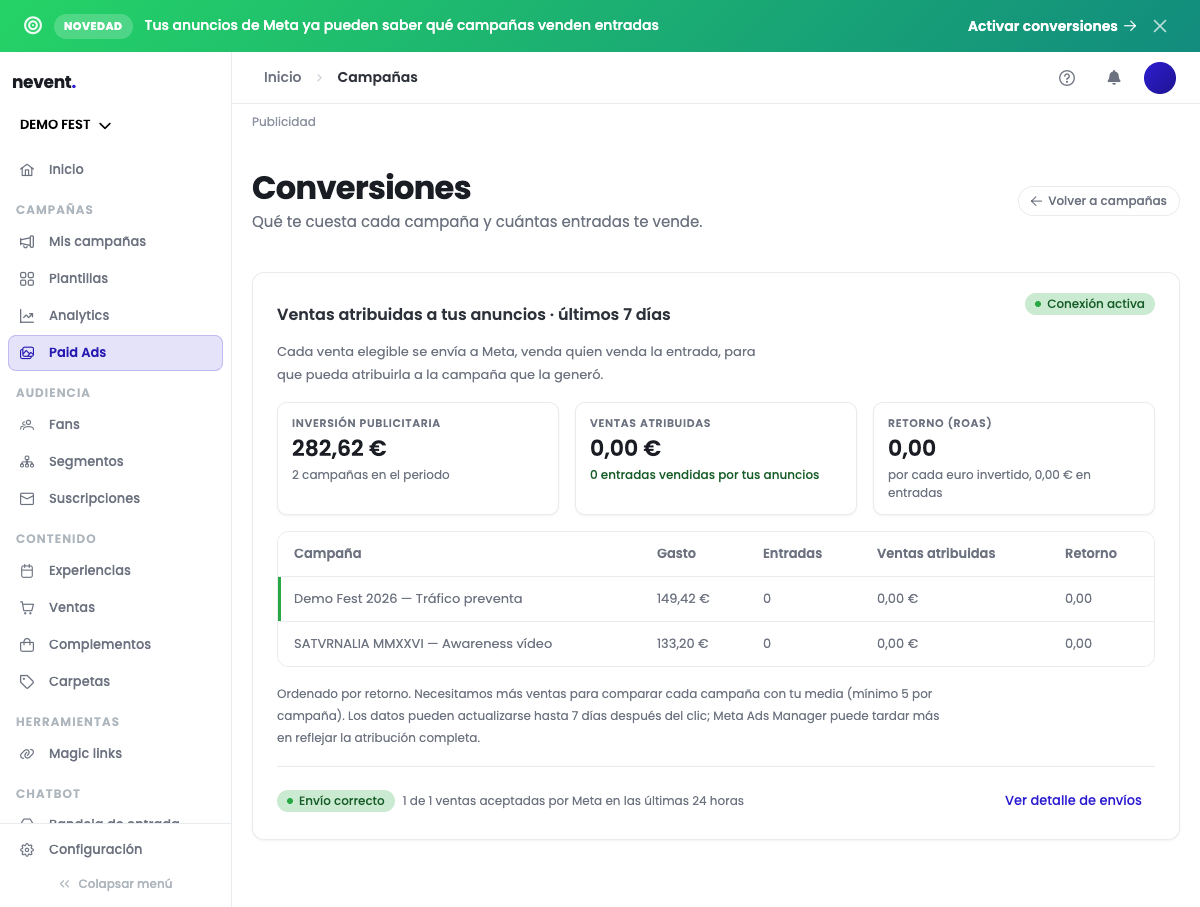Screen dimensions: 1200x907
Task: Click the Entradas column header
Action: pyautogui.click(x=792, y=554)
